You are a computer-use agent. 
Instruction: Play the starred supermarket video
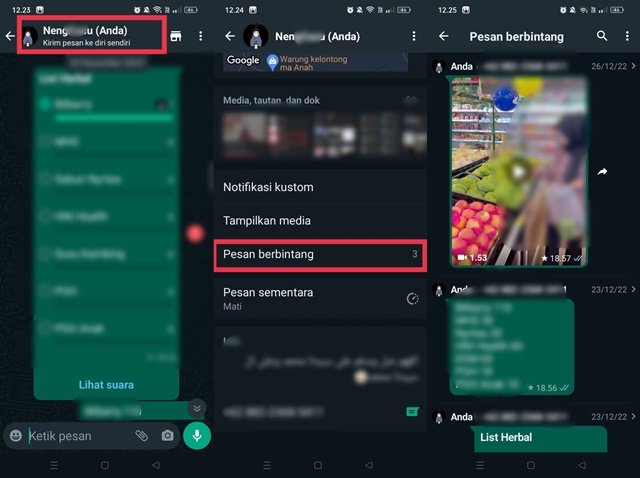pyautogui.click(x=519, y=172)
